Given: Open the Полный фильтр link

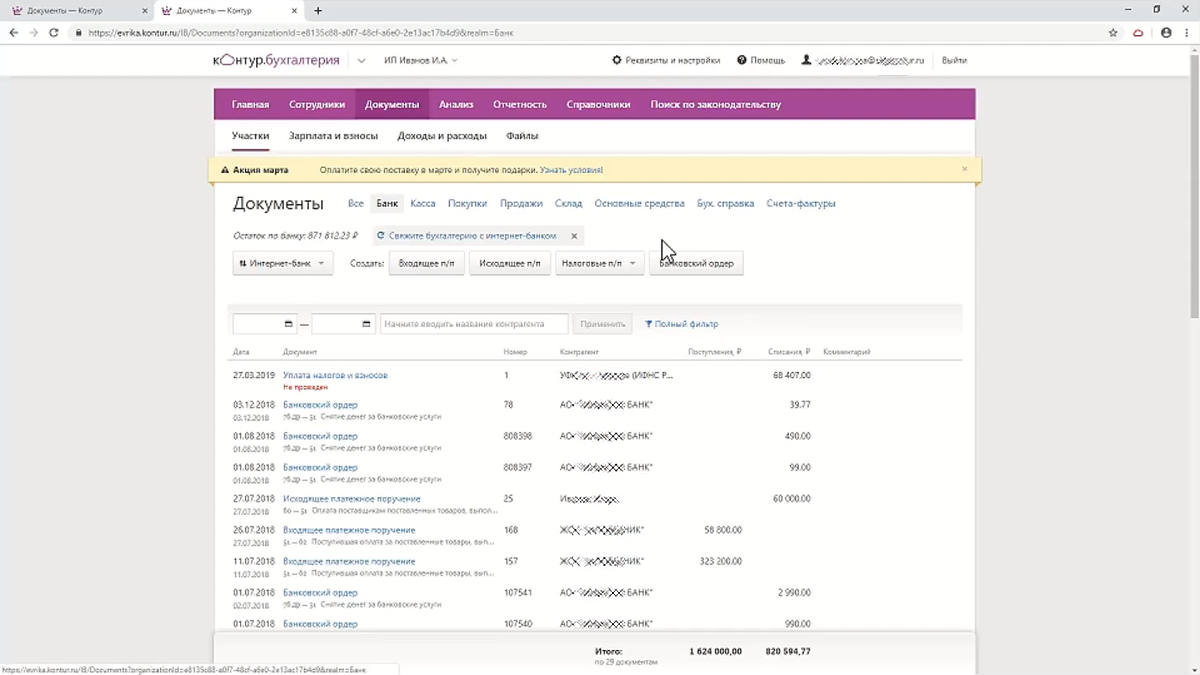Looking at the screenshot, I should pos(682,324).
